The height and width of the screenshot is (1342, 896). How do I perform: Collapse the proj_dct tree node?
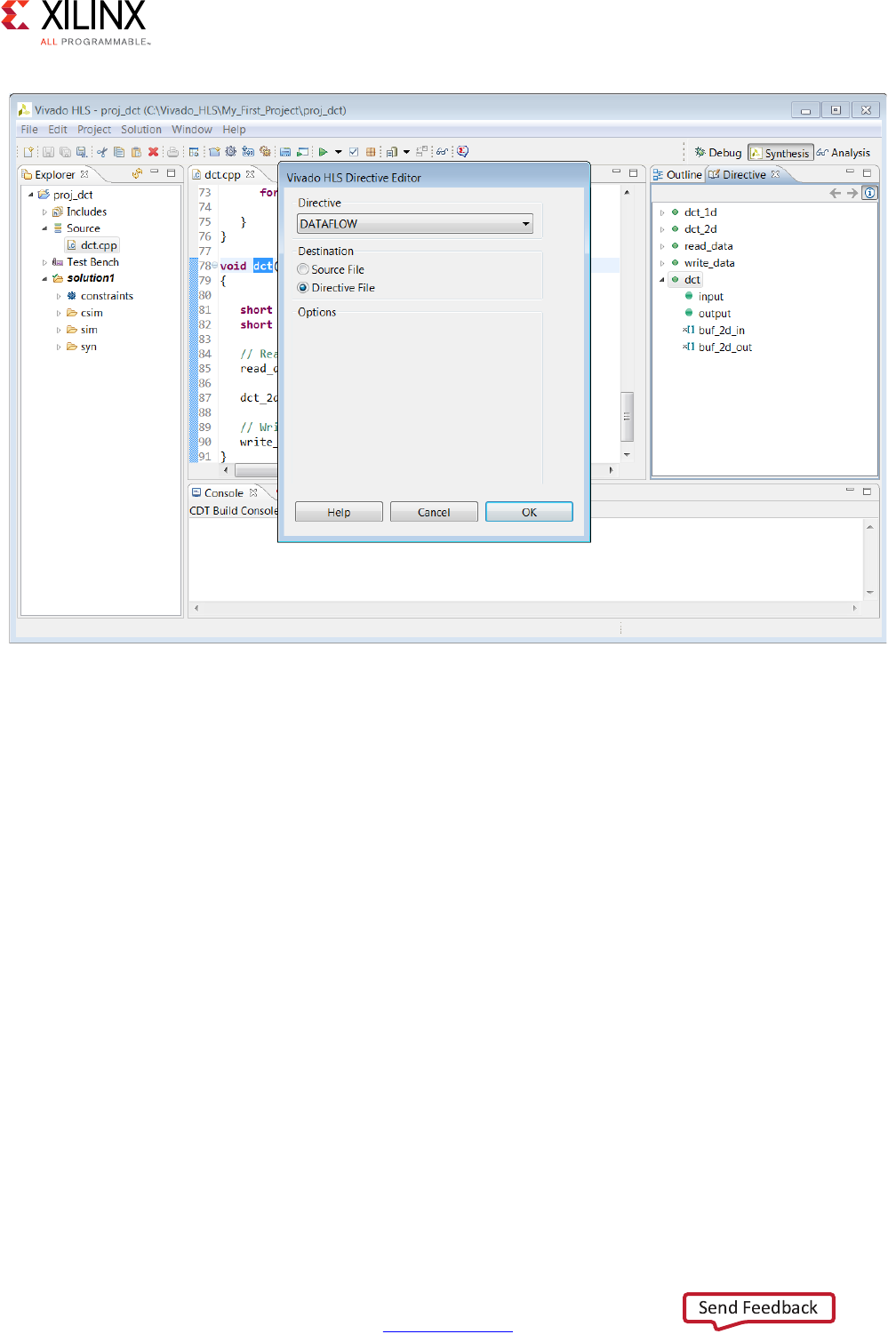tap(31, 195)
